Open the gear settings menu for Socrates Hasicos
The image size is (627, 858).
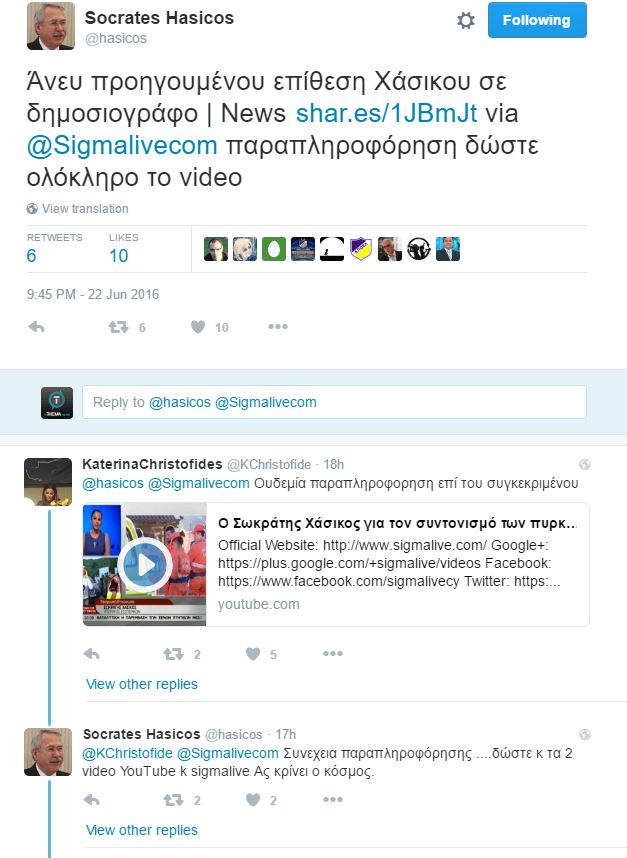pos(466,21)
